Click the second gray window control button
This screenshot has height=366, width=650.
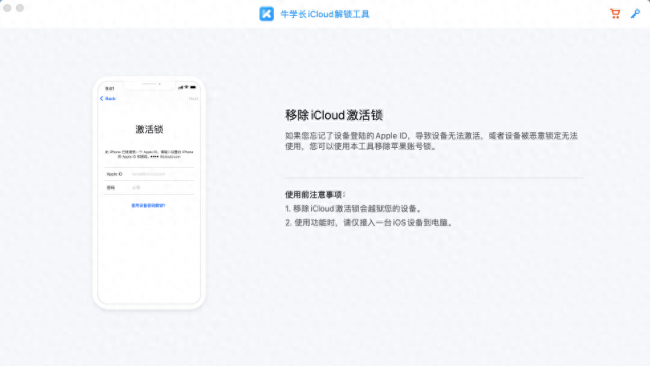pos(20,8)
